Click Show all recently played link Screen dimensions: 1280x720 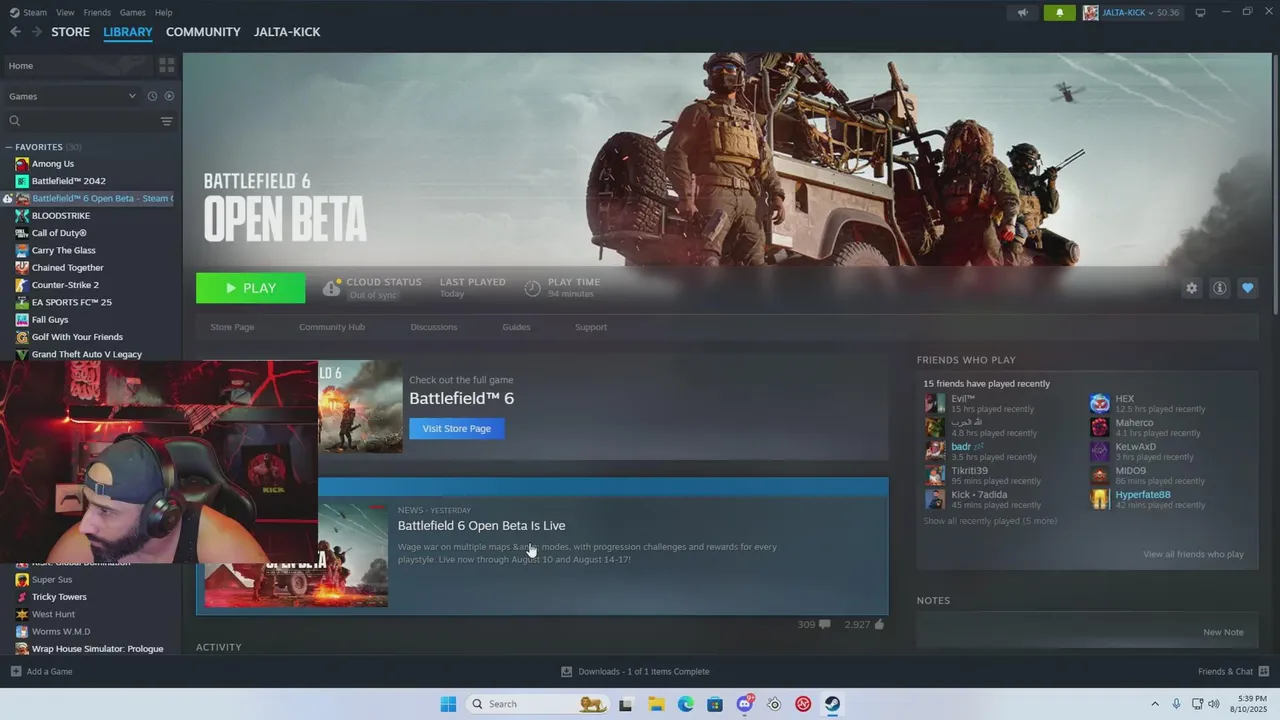(990, 521)
